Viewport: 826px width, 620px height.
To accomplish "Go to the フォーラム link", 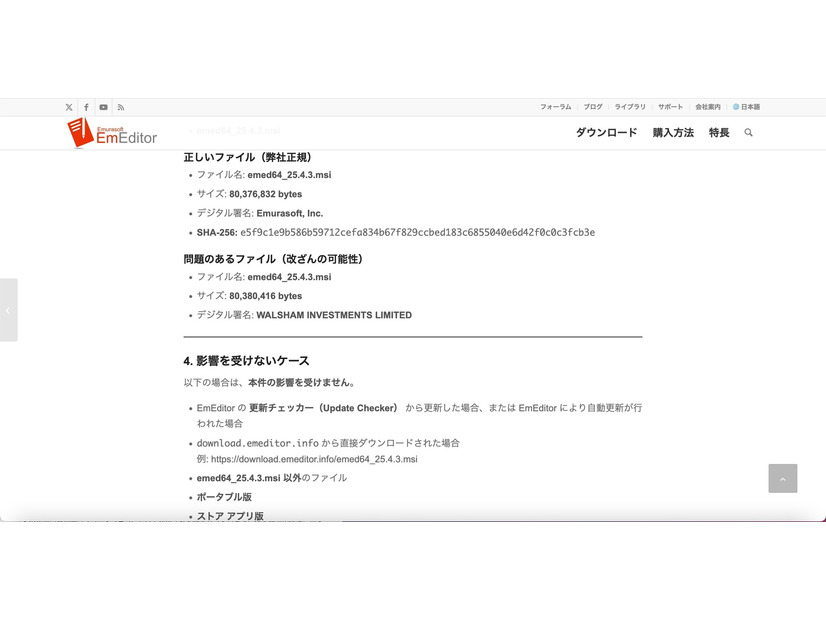I will coord(555,107).
